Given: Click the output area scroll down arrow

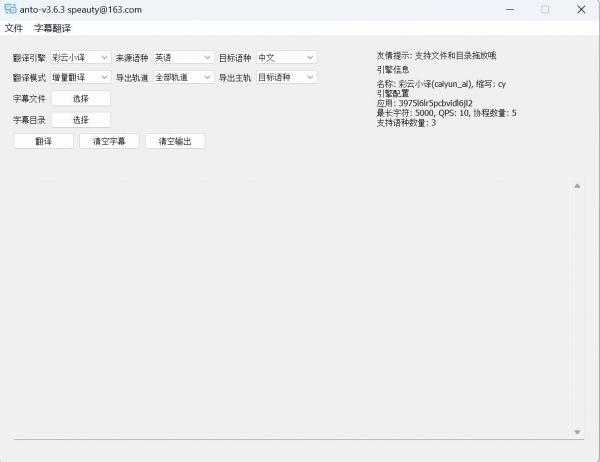Looking at the screenshot, I should 577,432.
